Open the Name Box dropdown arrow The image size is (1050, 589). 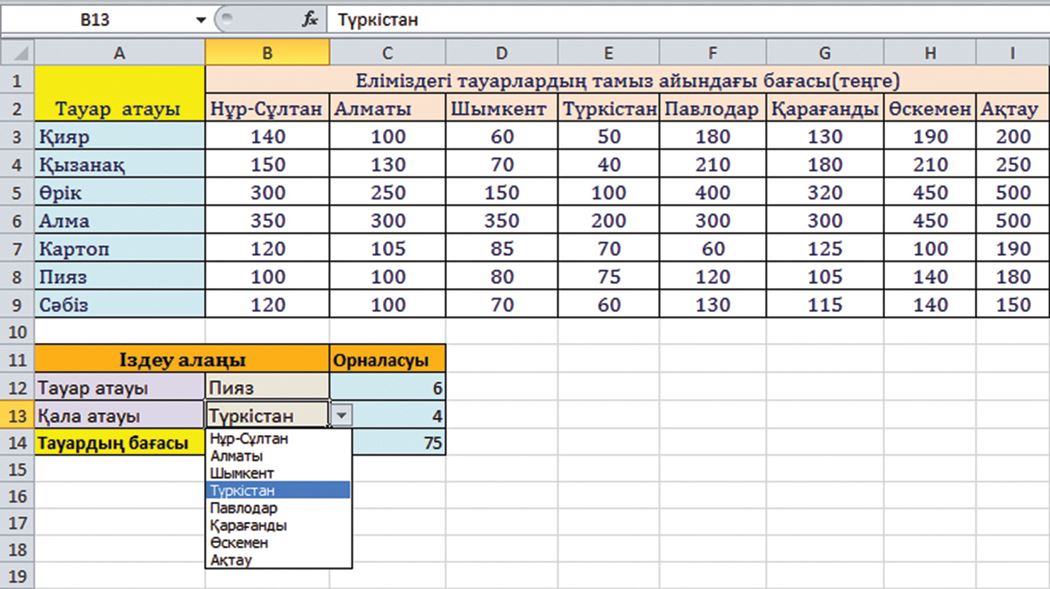click(200, 19)
